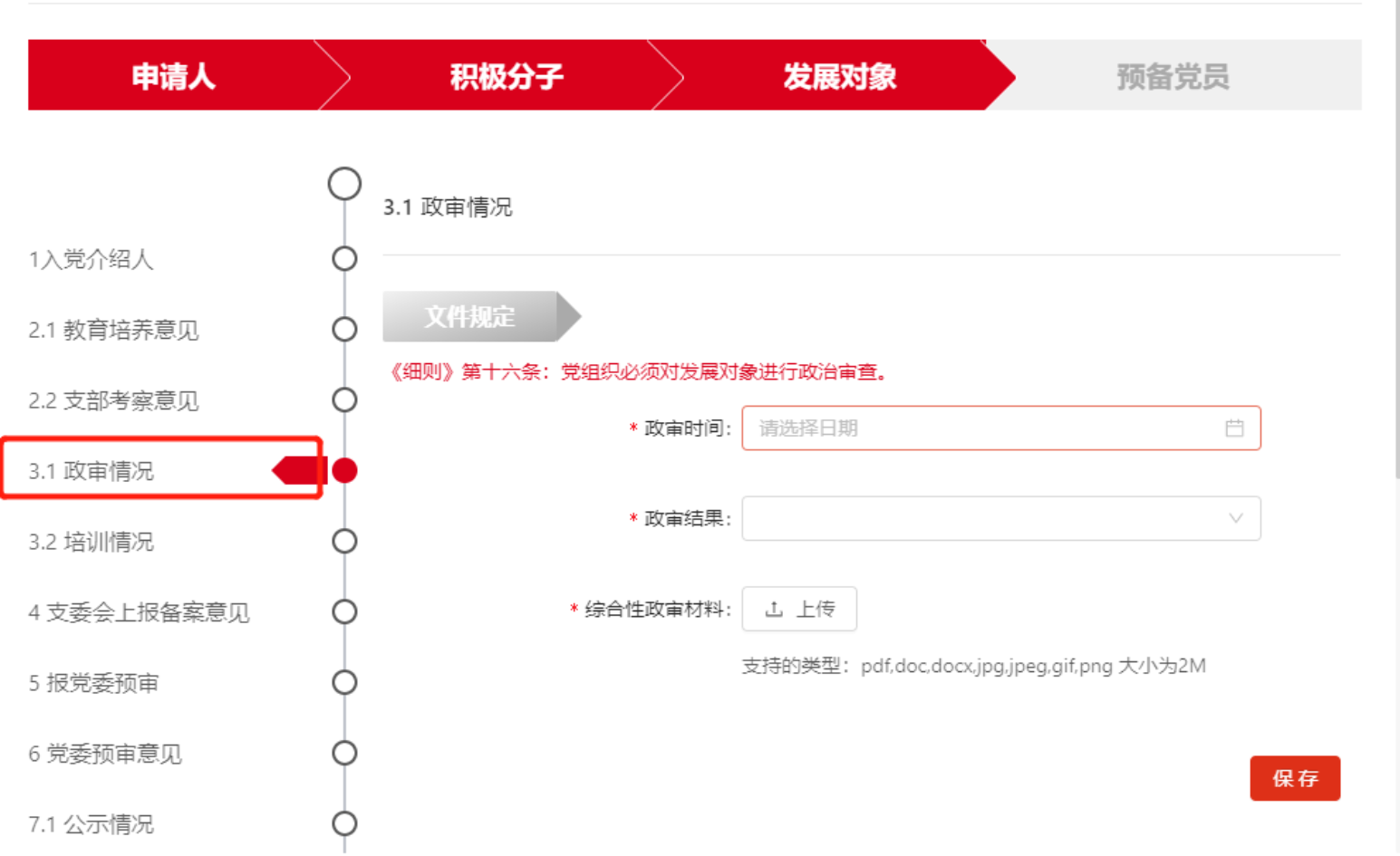Switch to the 积极分子 stage tab
Viewport: 1400px width, 856px height.
(x=507, y=76)
